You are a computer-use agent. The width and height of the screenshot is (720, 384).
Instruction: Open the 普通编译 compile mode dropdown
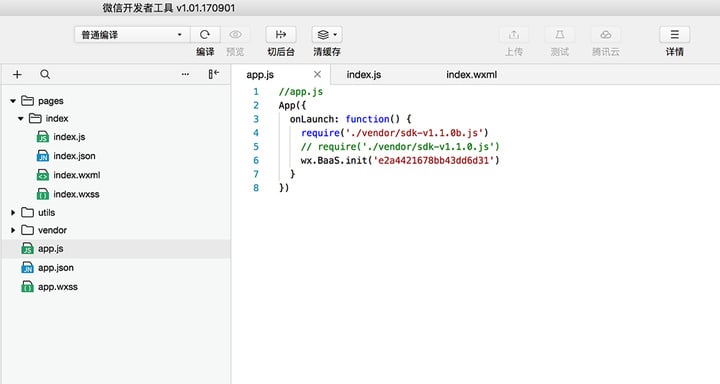[x=132, y=34]
